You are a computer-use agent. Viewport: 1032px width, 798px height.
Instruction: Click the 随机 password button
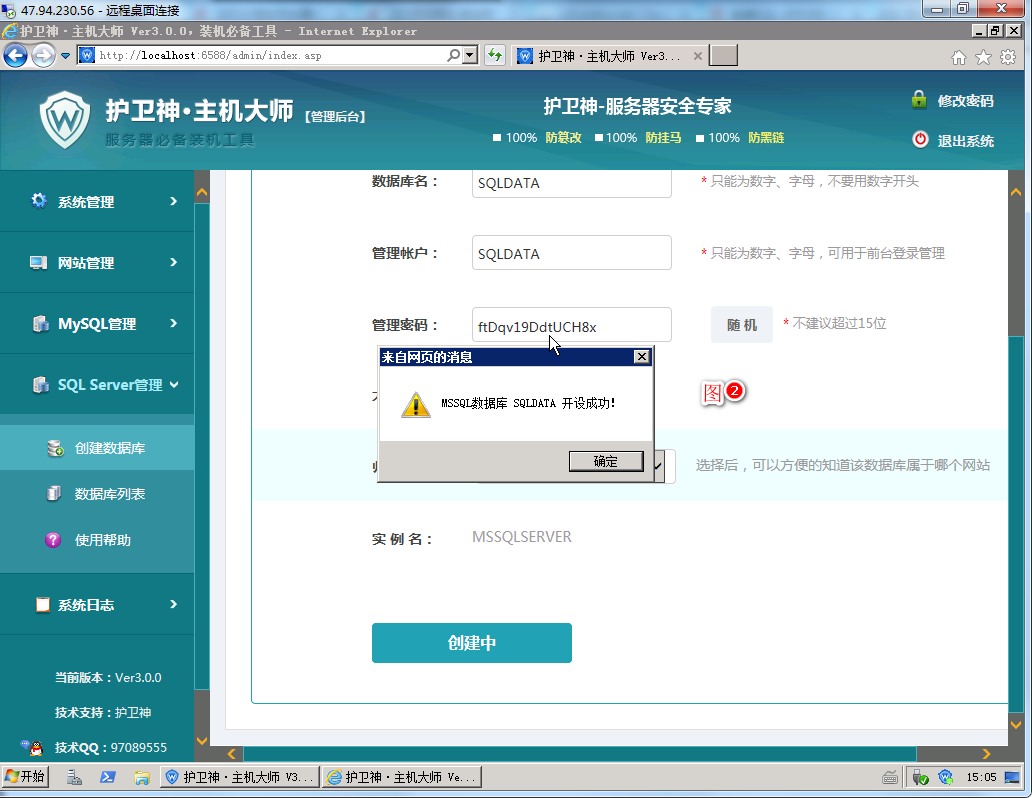coord(741,325)
